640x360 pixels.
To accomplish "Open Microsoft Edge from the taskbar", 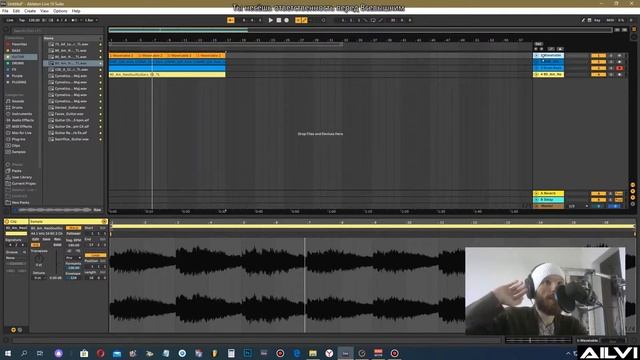I will 296,353.
